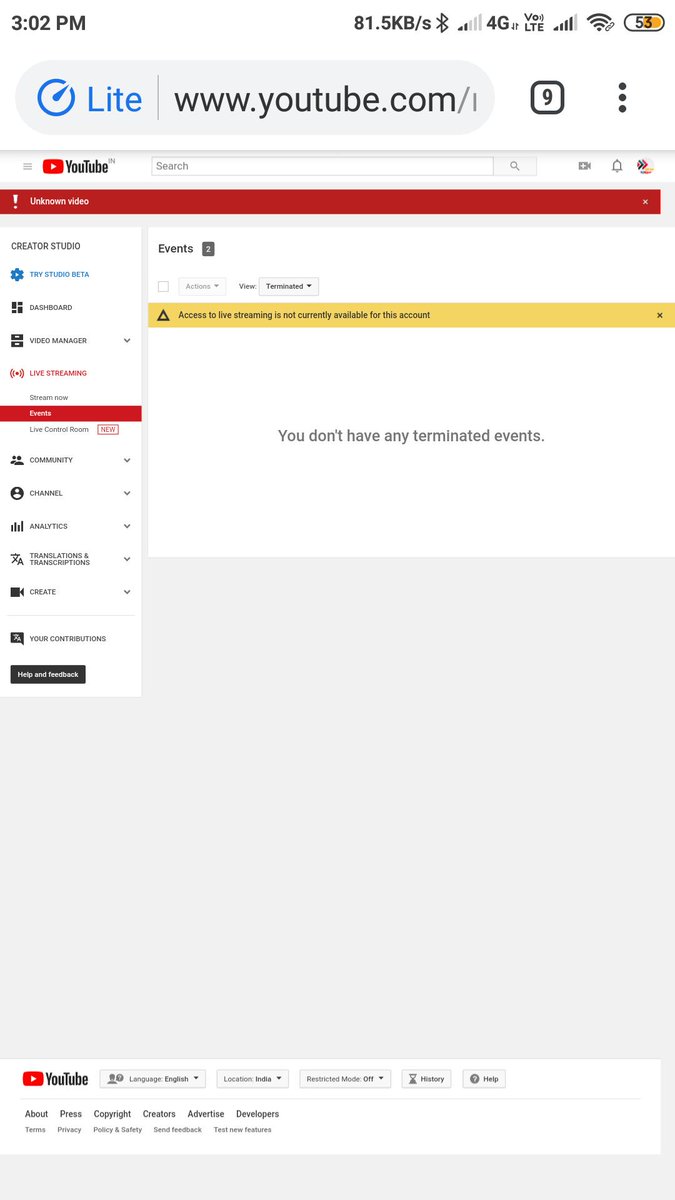Focus the YouTube search field

pyautogui.click(x=323, y=166)
